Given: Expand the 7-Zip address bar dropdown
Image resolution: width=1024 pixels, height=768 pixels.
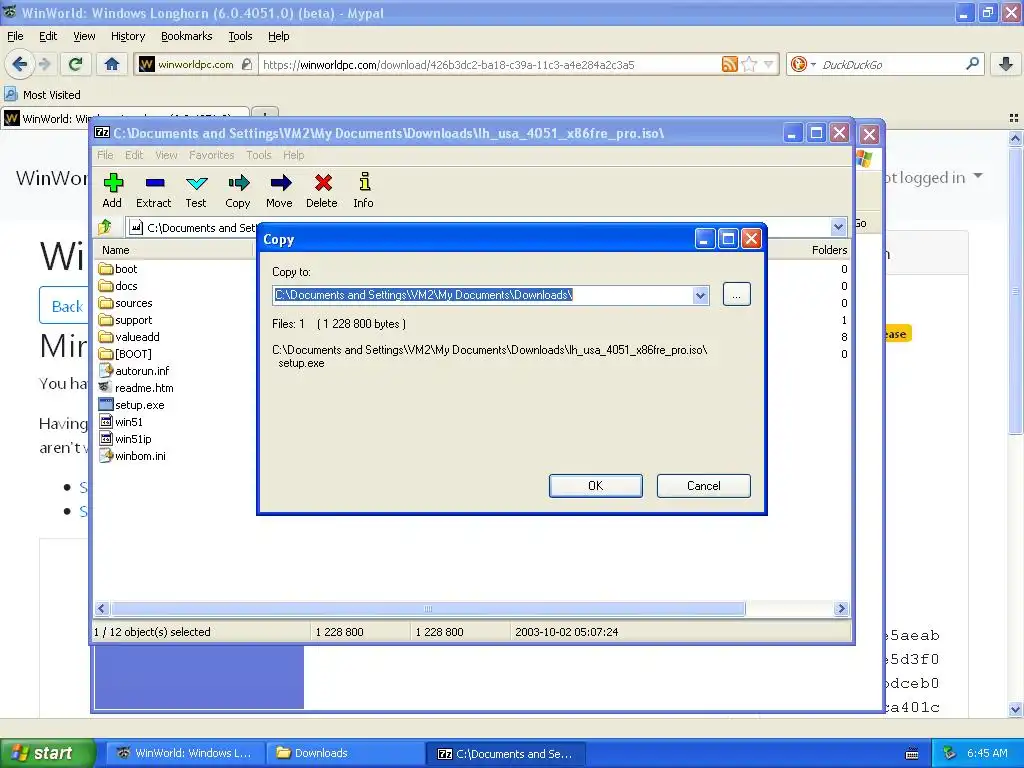Looking at the screenshot, I should (838, 227).
